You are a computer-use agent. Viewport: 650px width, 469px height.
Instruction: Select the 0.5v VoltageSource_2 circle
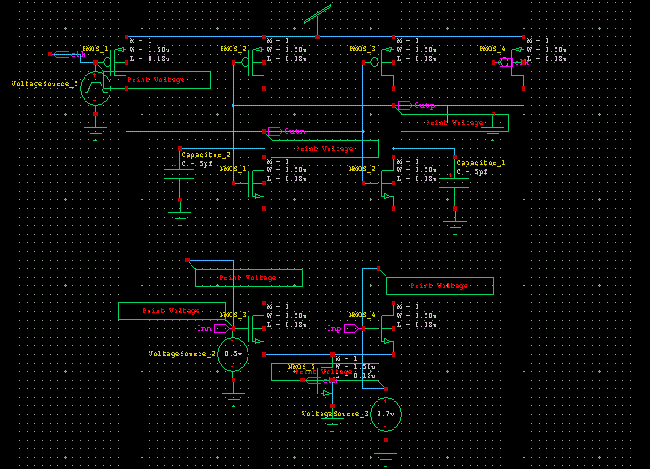pyautogui.click(x=233, y=354)
